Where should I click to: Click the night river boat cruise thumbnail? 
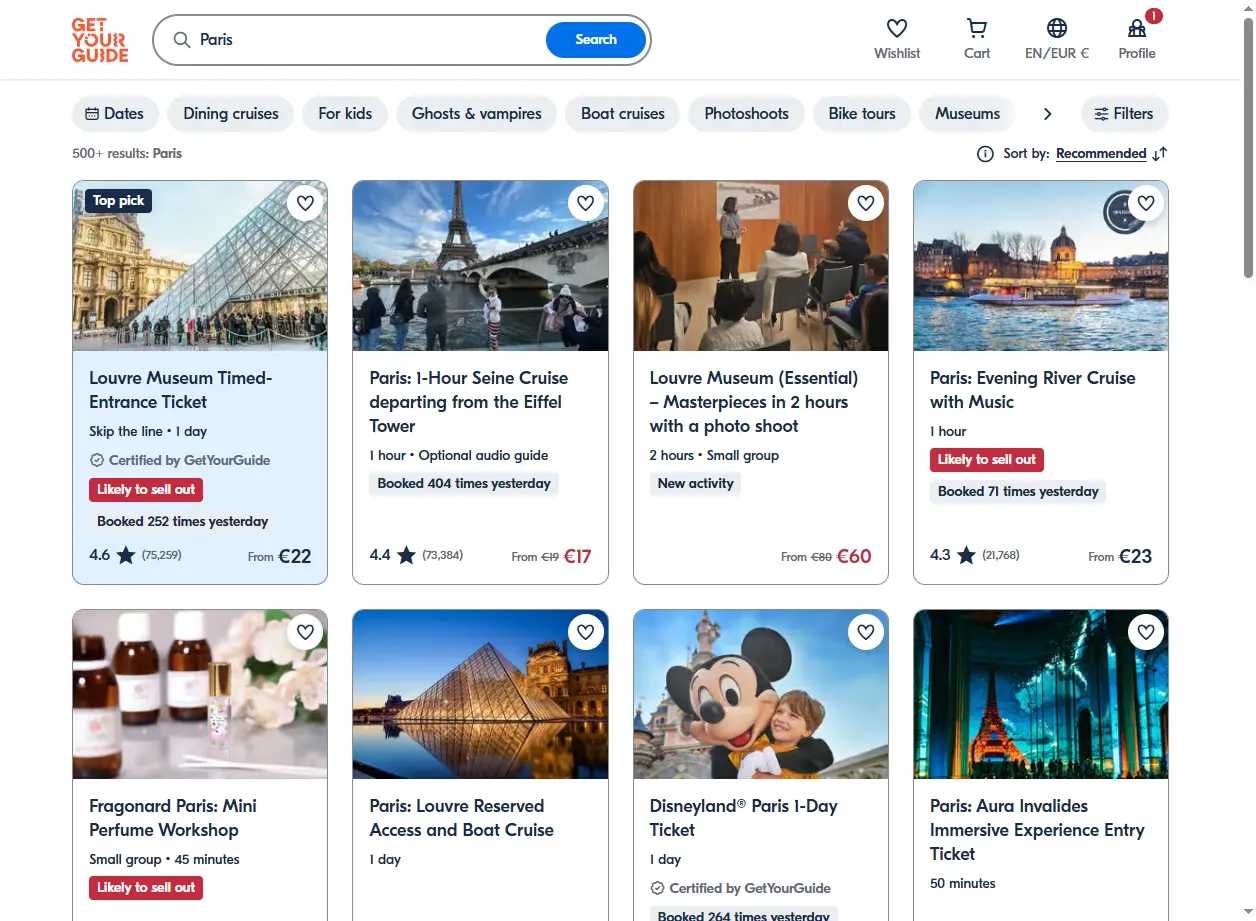pyautogui.click(x=1041, y=266)
